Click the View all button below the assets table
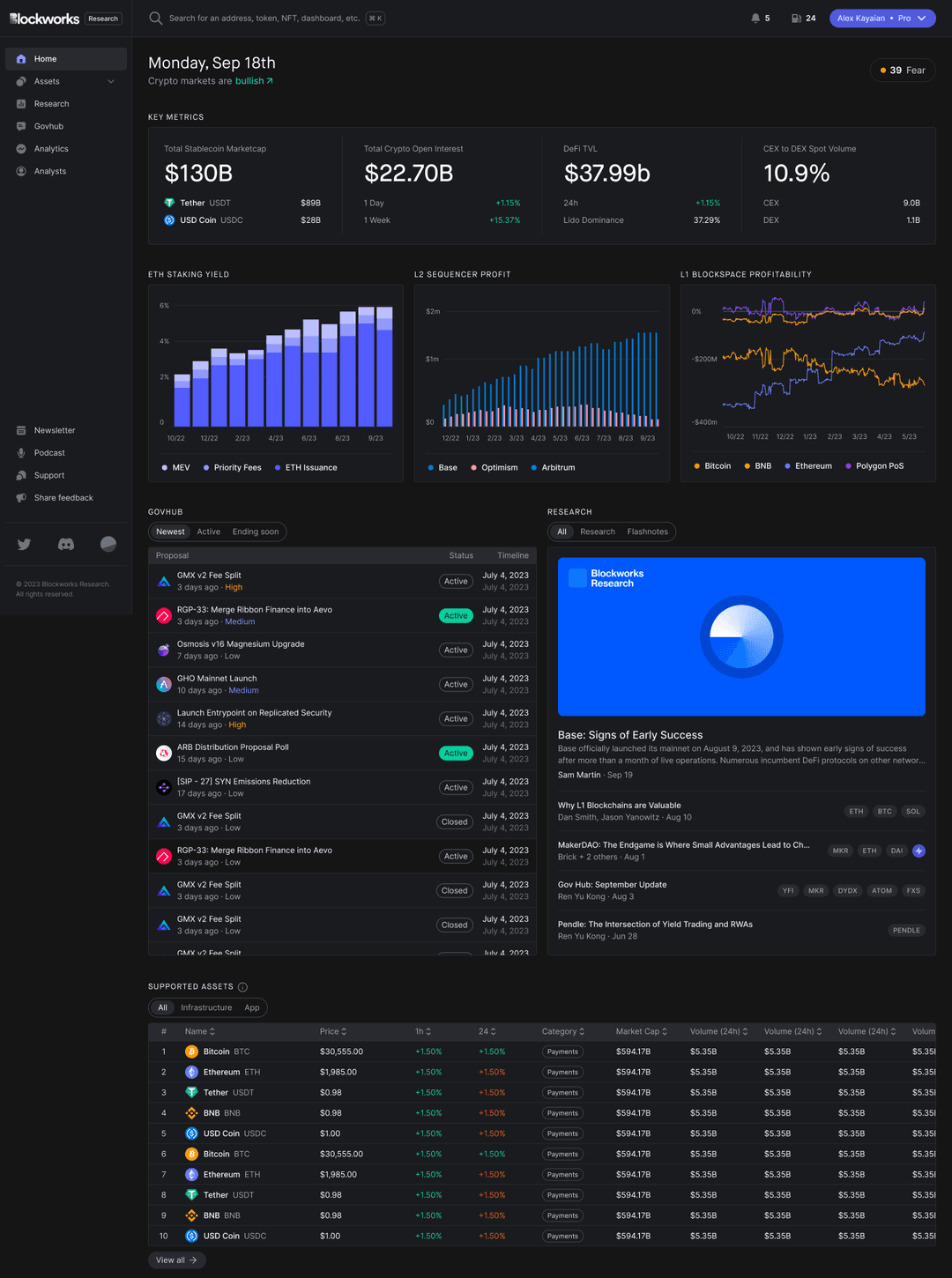This screenshot has width=952, height=1278. click(176, 1260)
